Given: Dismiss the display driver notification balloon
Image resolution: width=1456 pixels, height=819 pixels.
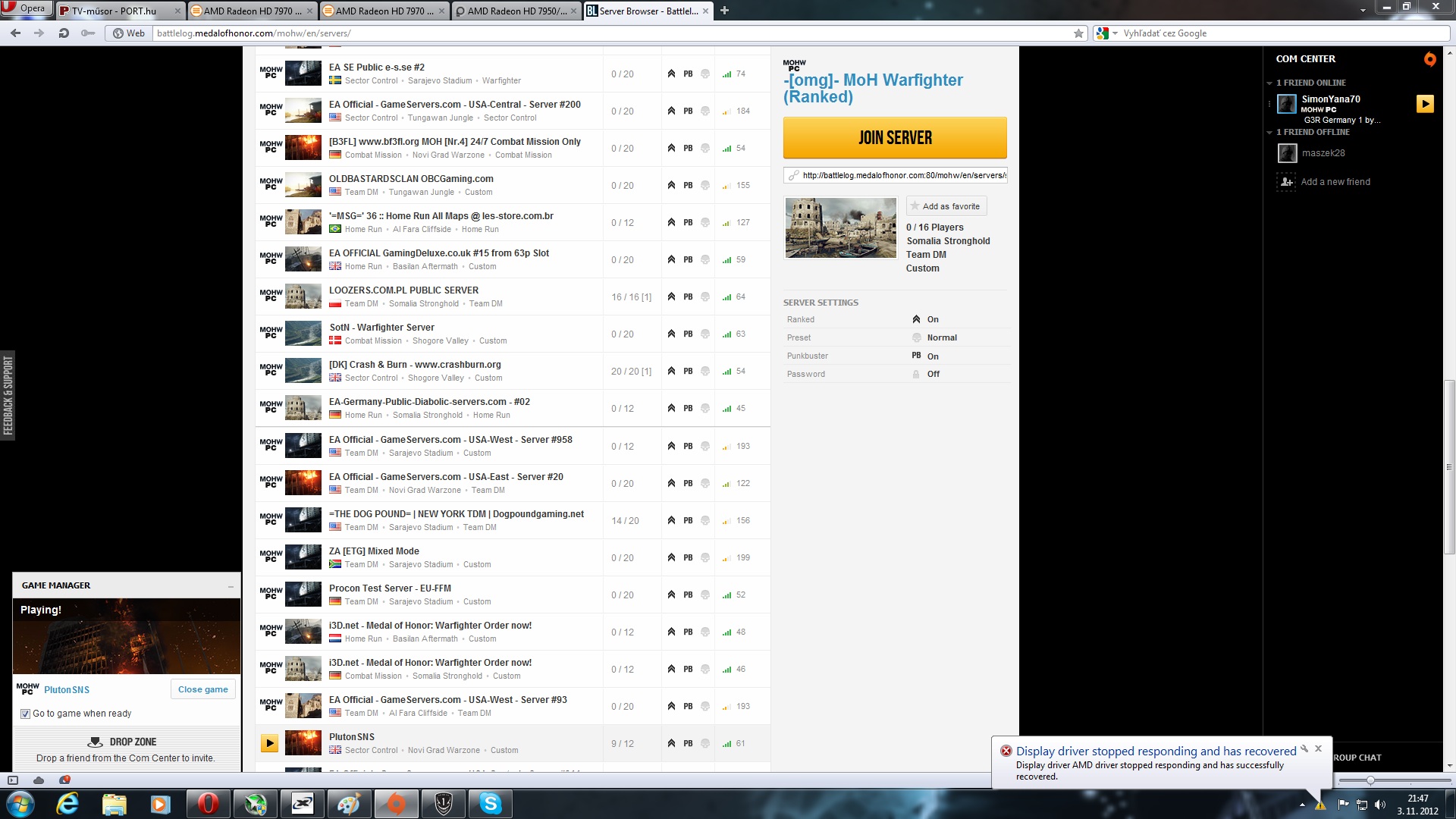Looking at the screenshot, I should (x=1318, y=748).
